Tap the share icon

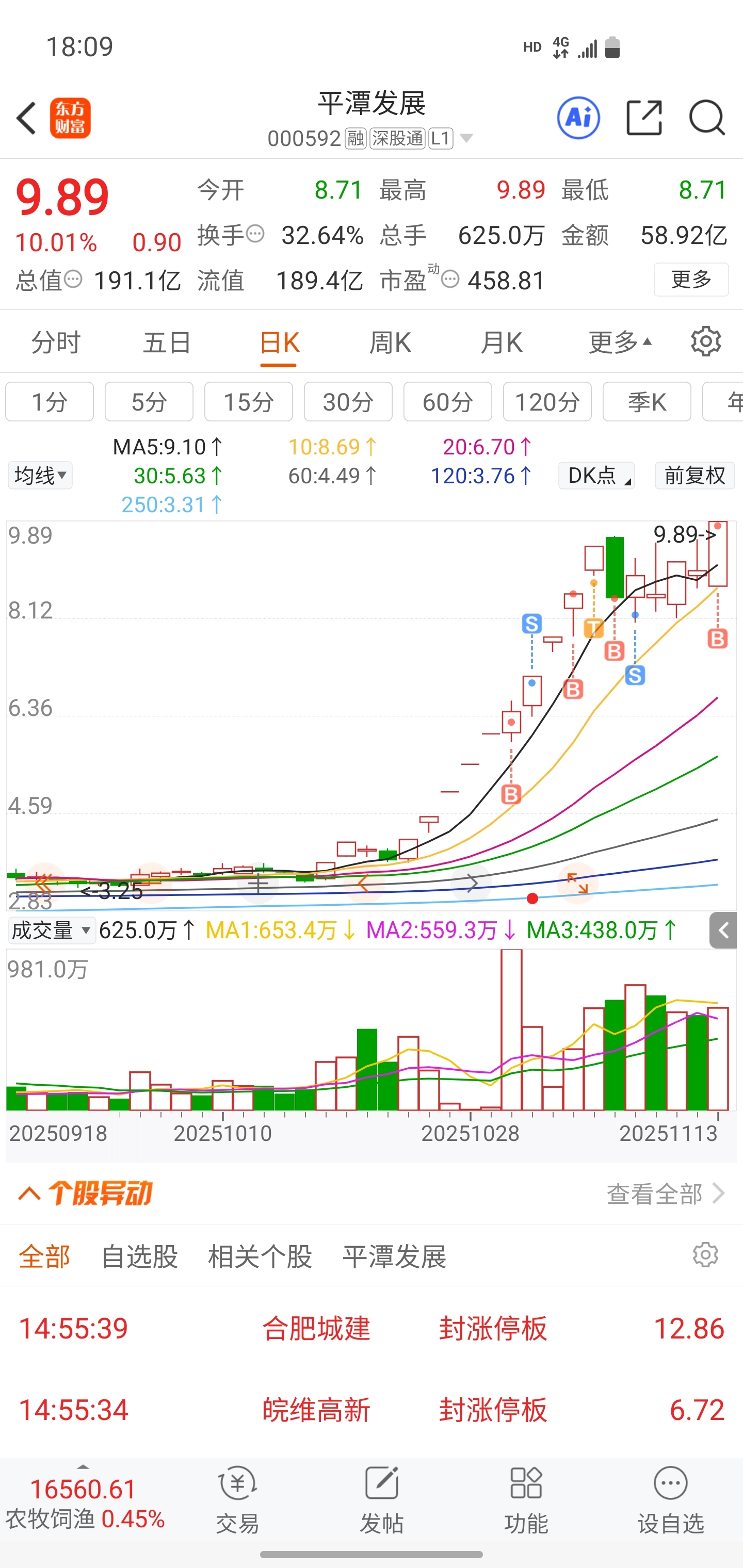(x=644, y=118)
